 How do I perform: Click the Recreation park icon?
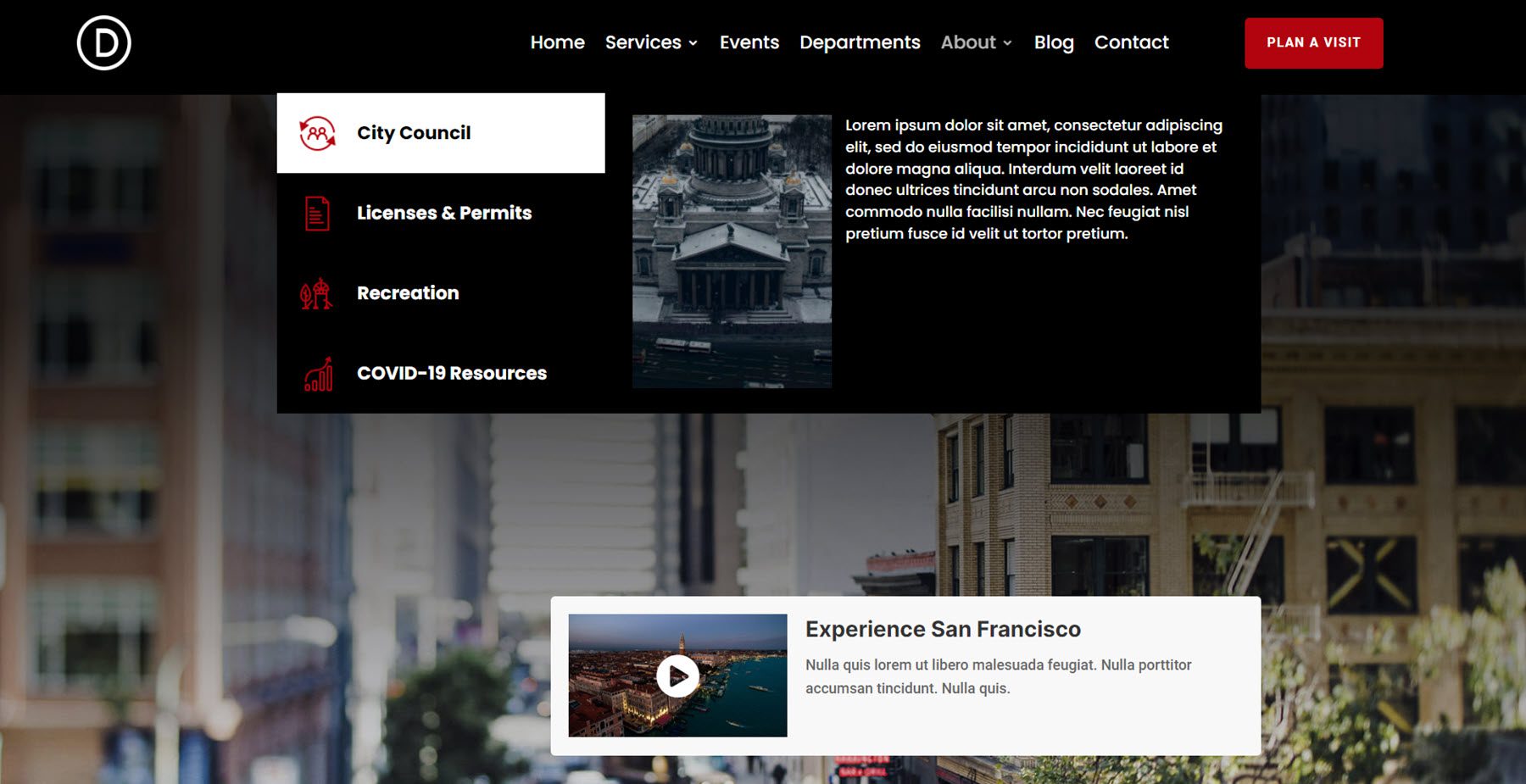315,292
